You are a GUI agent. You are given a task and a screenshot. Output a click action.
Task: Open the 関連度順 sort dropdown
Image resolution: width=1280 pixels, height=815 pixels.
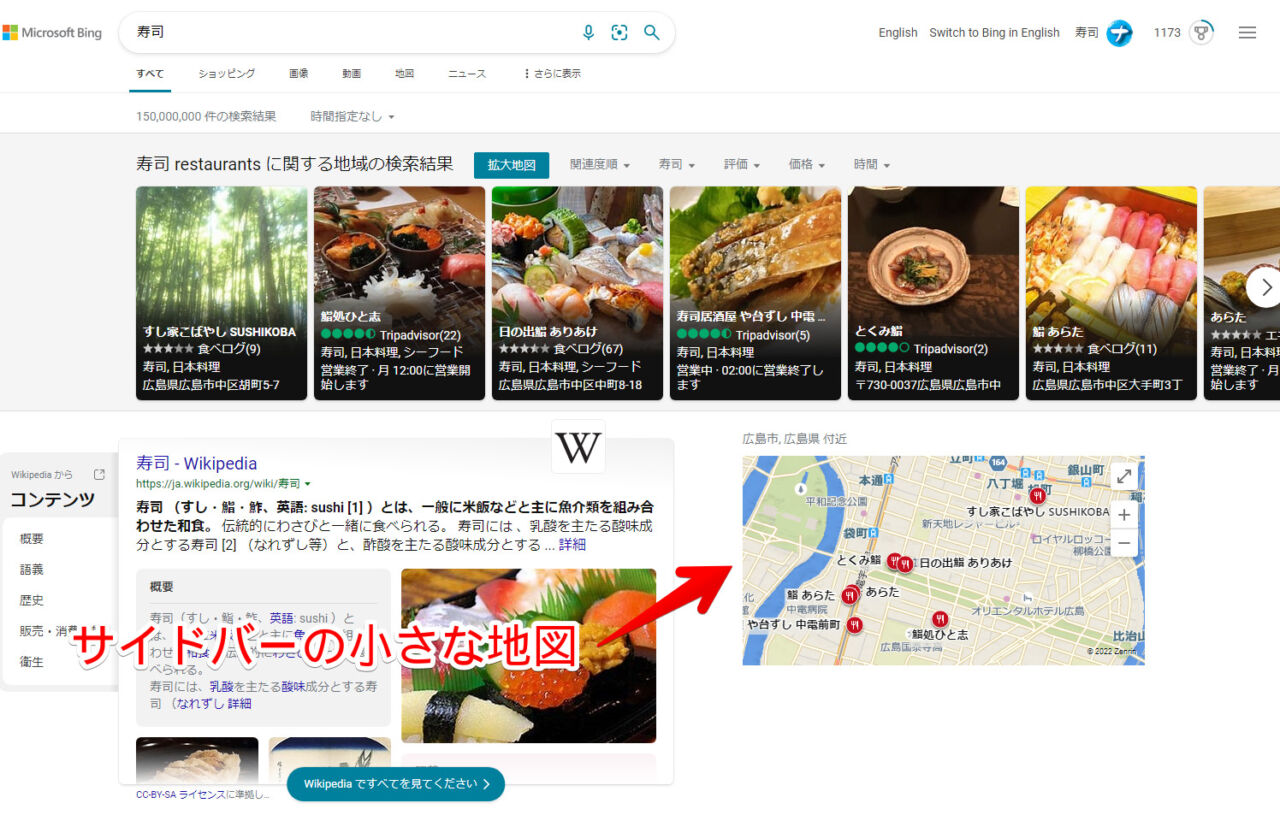point(600,165)
